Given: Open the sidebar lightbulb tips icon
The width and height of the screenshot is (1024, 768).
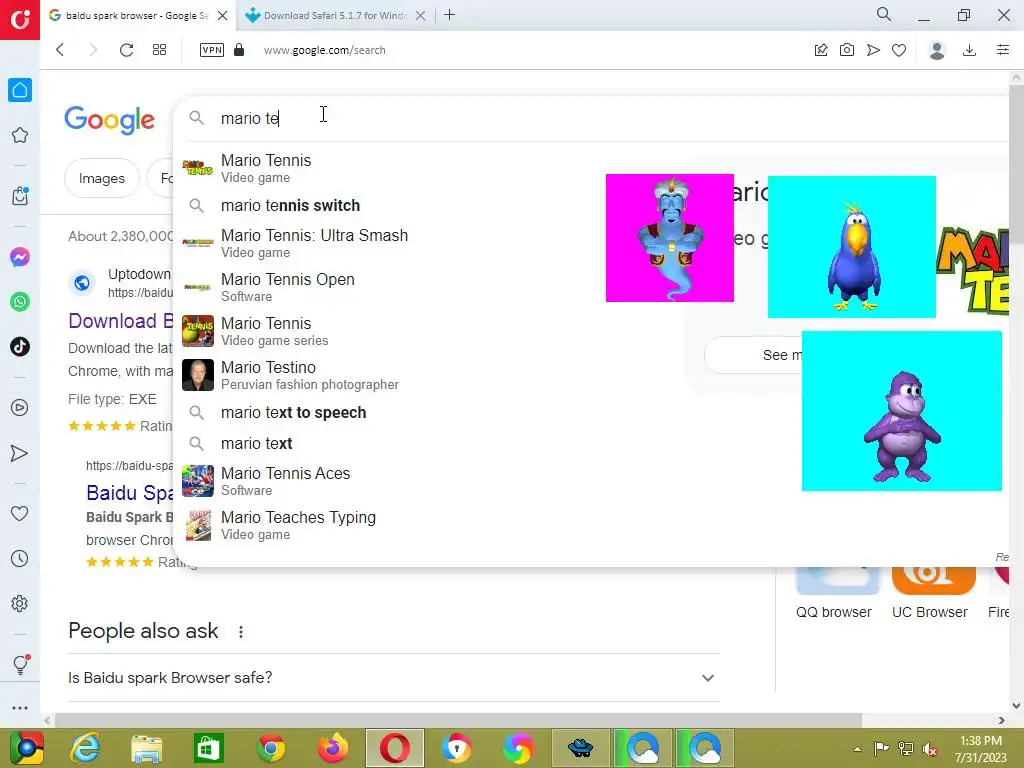Looking at the screenshot, I should [20, 664].
